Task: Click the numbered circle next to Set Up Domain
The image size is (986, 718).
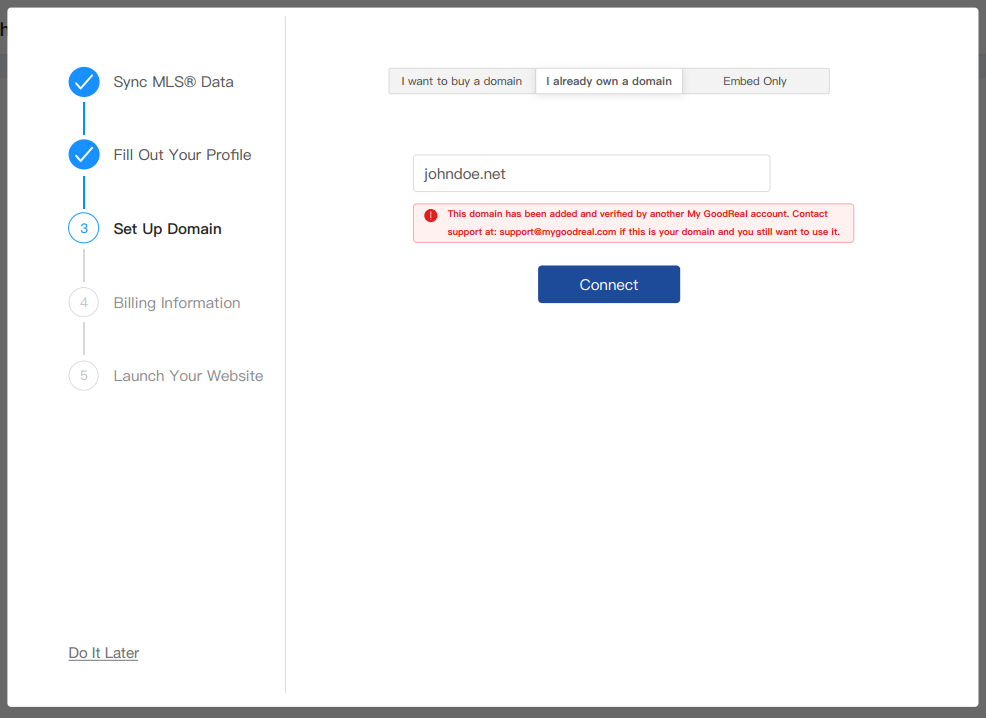Action: coord(84,228)
